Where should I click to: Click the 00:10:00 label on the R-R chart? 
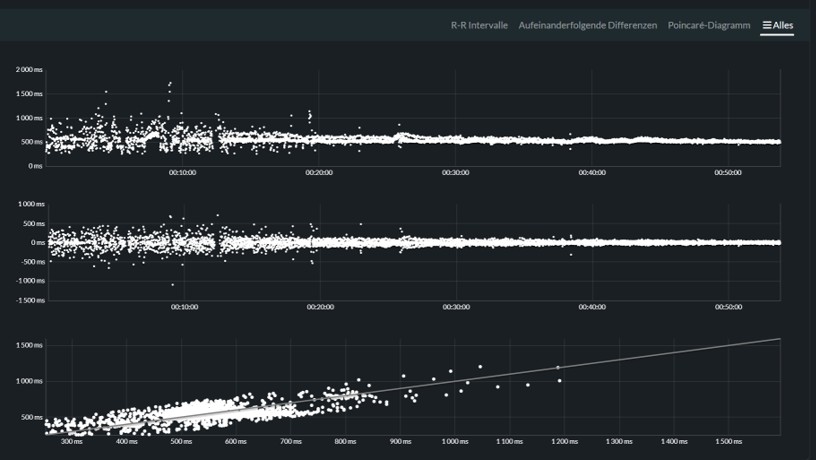(183, 172)
